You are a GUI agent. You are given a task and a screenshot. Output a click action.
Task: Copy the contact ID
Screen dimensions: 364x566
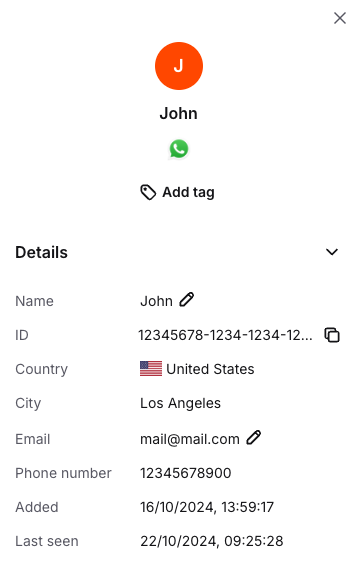332,335
